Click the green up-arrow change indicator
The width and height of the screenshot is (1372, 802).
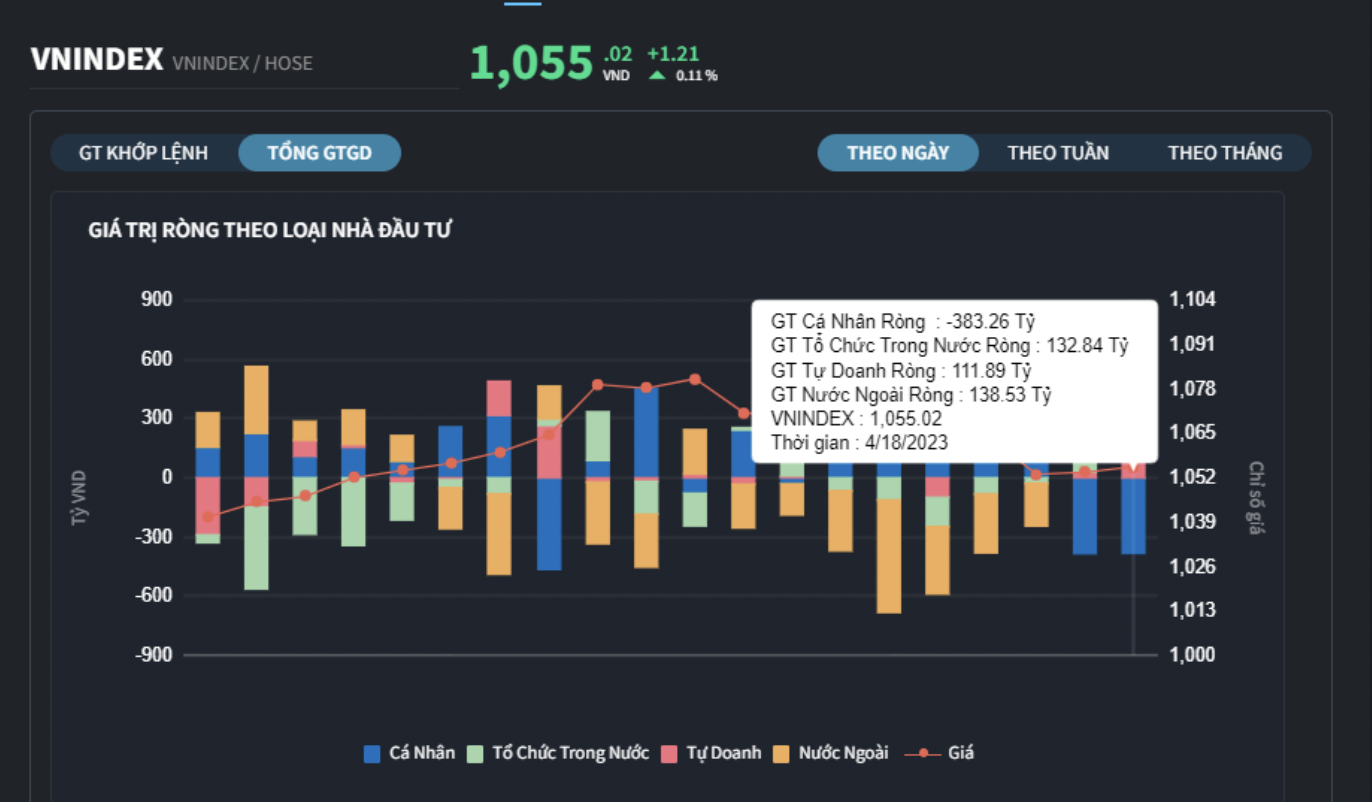(x=657, y=75)
